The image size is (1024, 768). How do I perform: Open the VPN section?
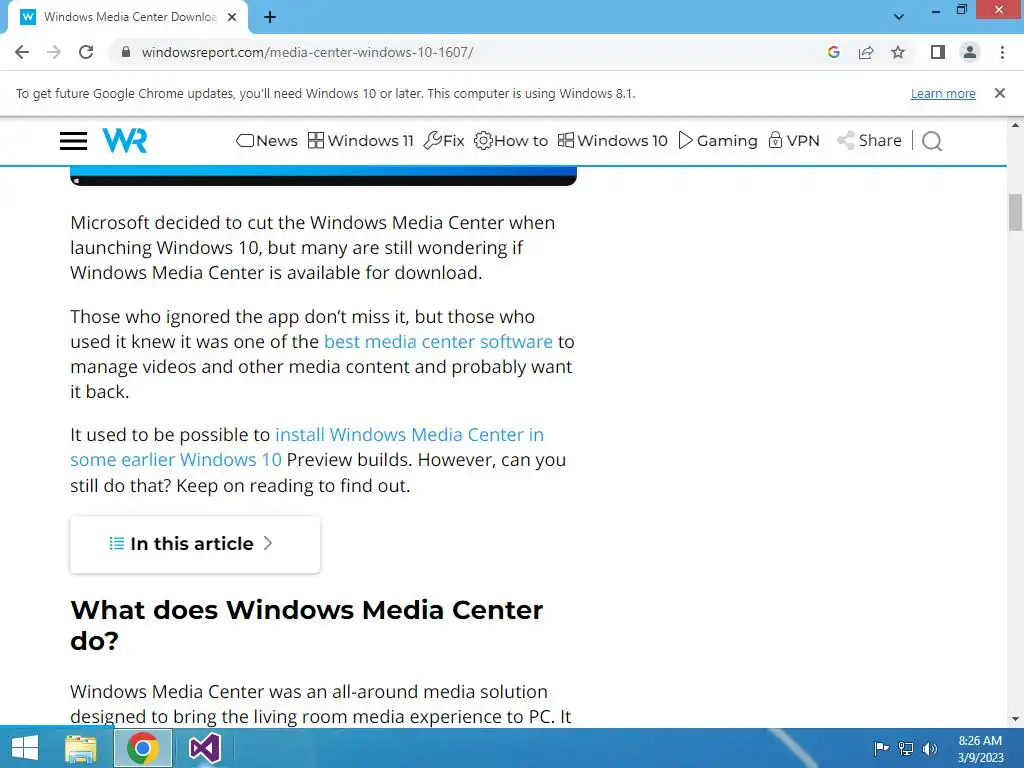(x=793, y=140)
